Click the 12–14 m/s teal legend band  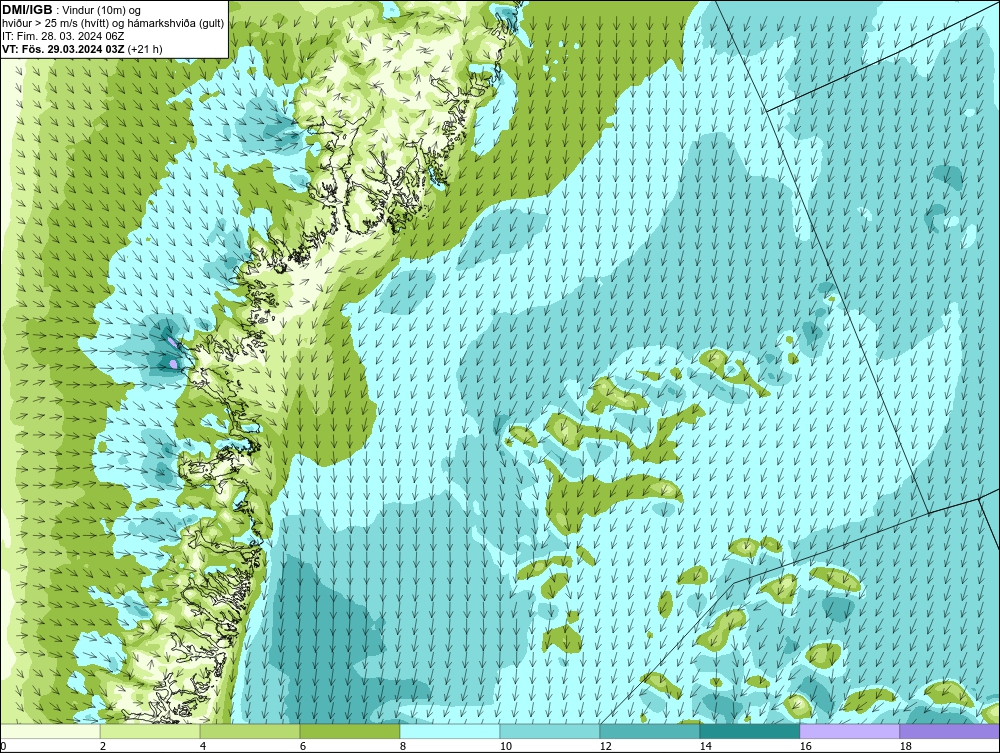[x=650, y=731]
